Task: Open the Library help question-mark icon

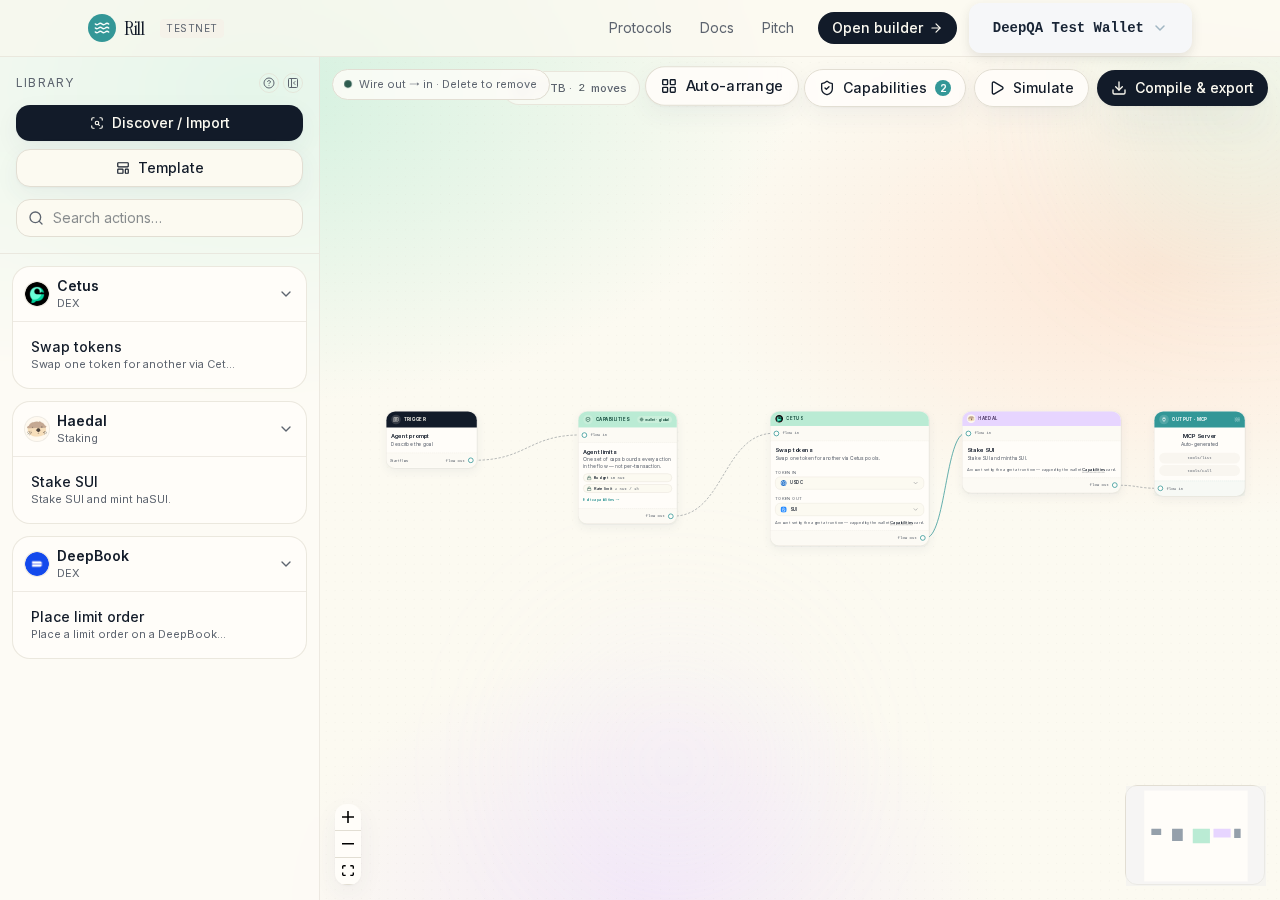Action: click(269, 83)
